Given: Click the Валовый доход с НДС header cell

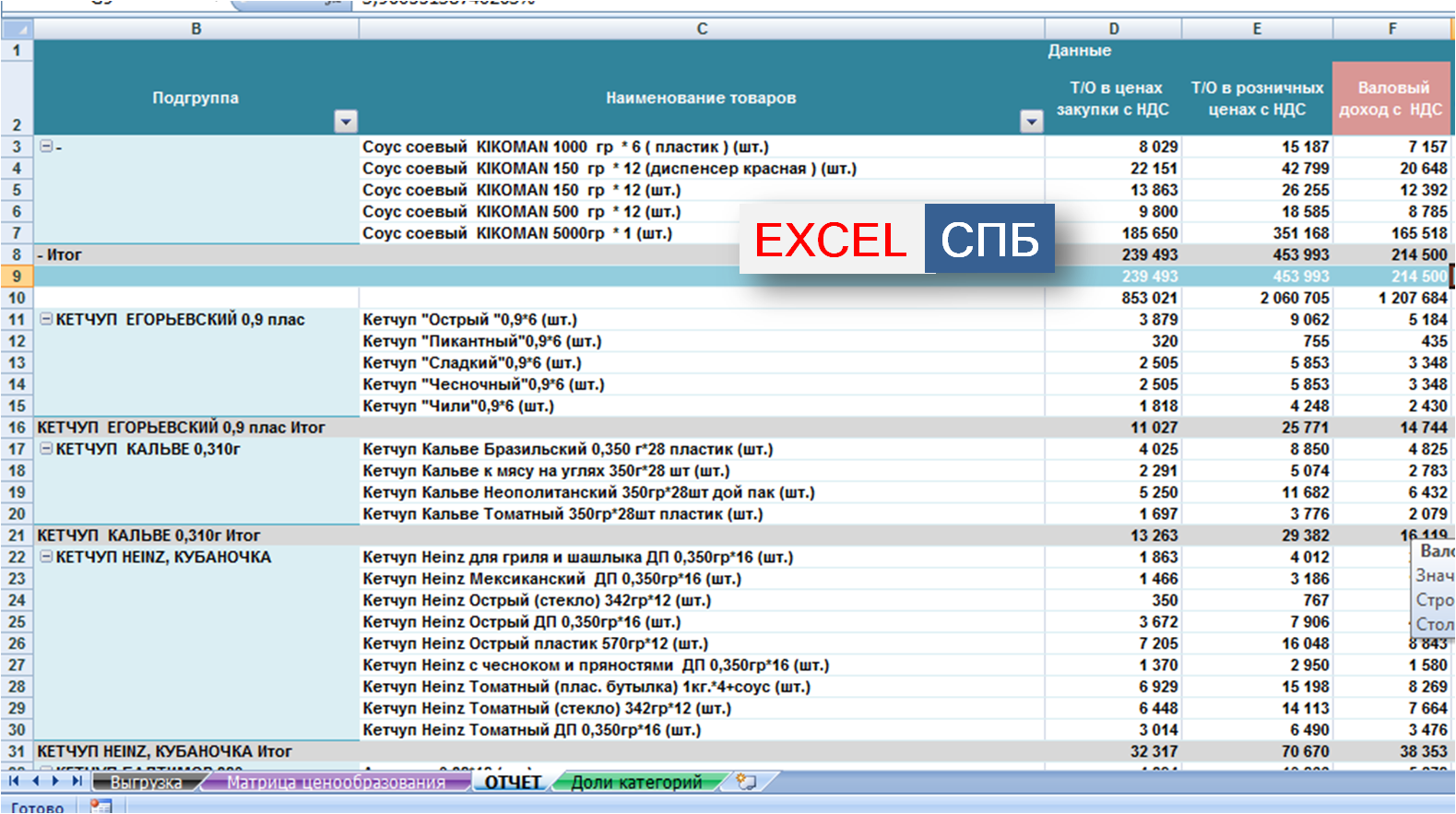Looking at the screenshot, I should point(1391,99).
